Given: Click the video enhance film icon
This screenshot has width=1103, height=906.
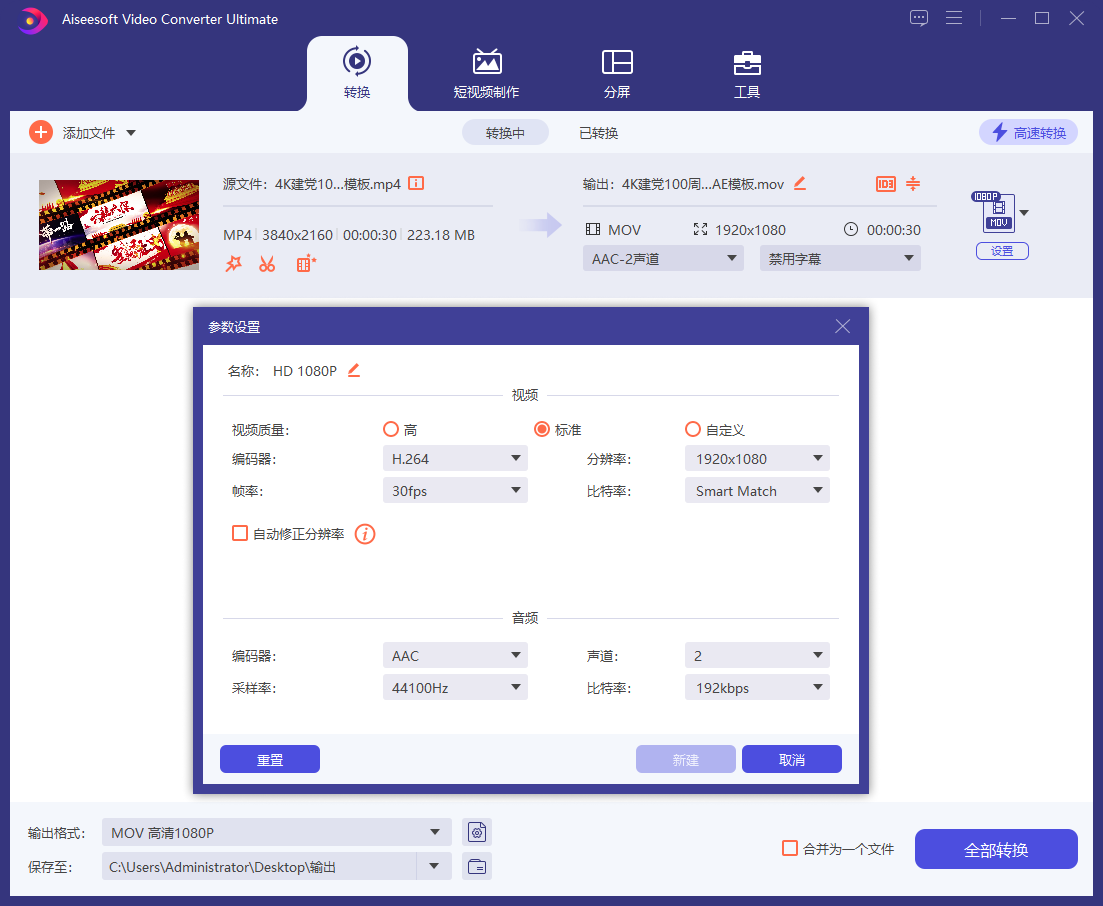Looking at the screenshot, I should click(x=306, y=264).
